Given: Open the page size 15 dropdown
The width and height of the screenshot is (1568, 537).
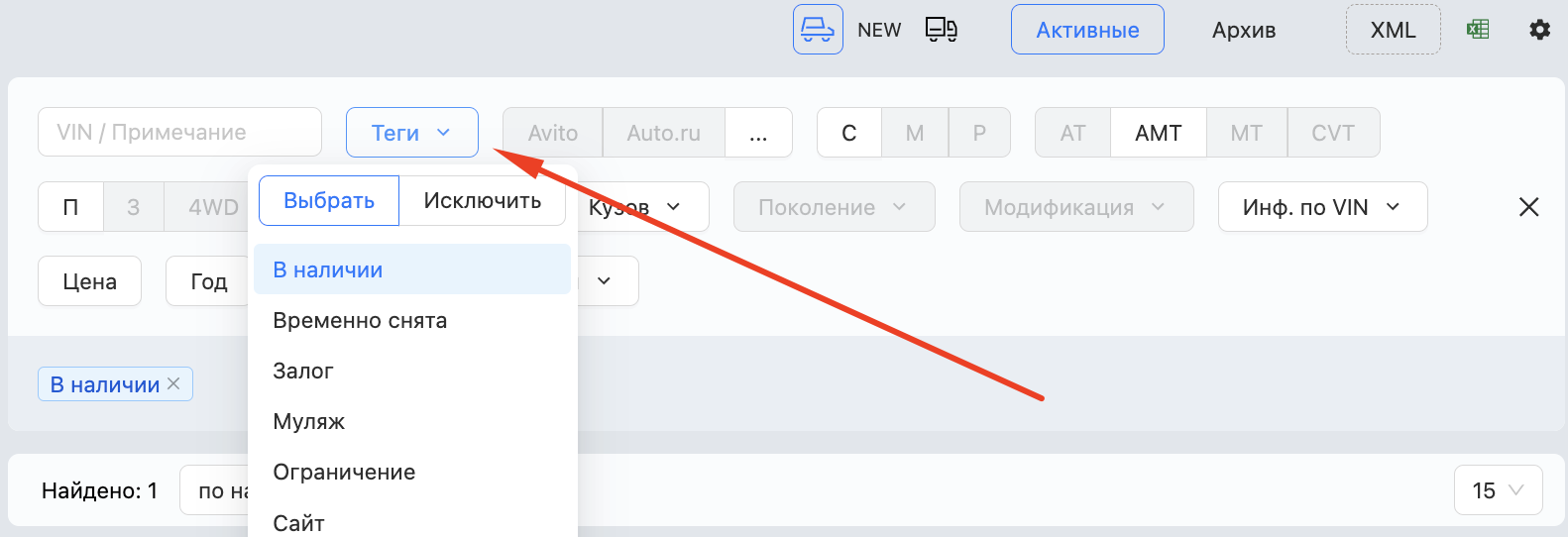Looking at the screenshot, I should [1497, 490].
